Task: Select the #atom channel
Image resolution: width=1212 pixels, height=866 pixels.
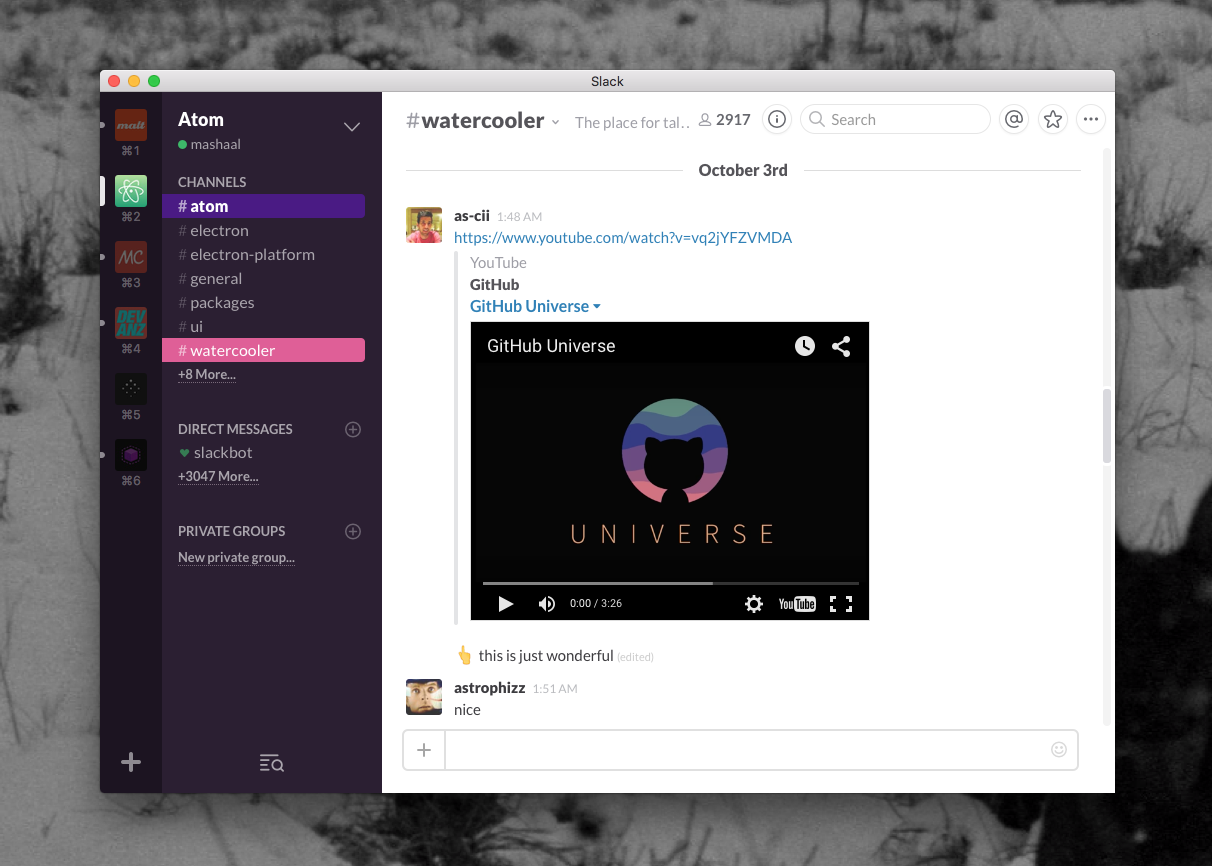Action: [263, 206]
